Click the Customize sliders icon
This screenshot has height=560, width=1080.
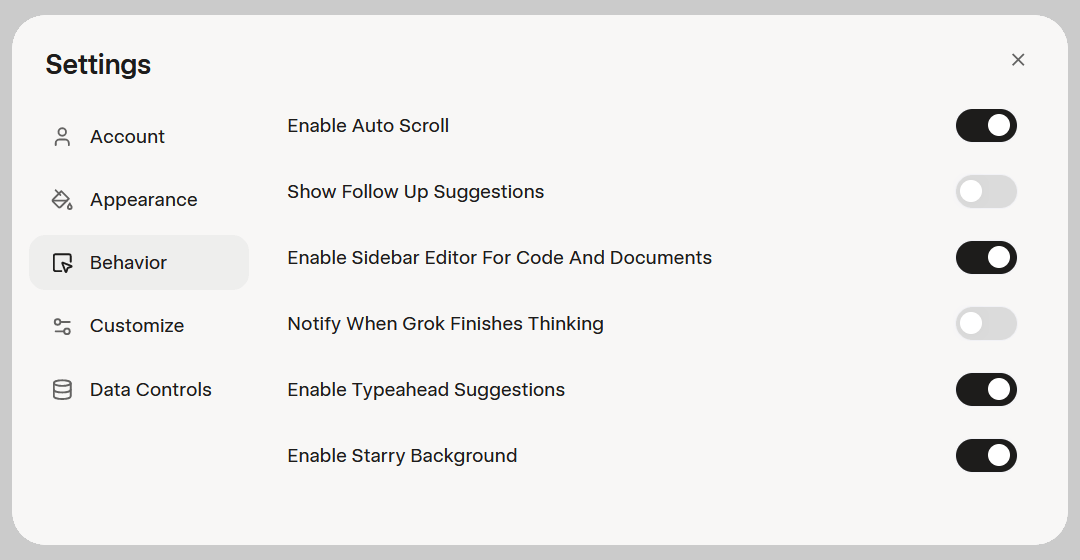coord(62,326)
